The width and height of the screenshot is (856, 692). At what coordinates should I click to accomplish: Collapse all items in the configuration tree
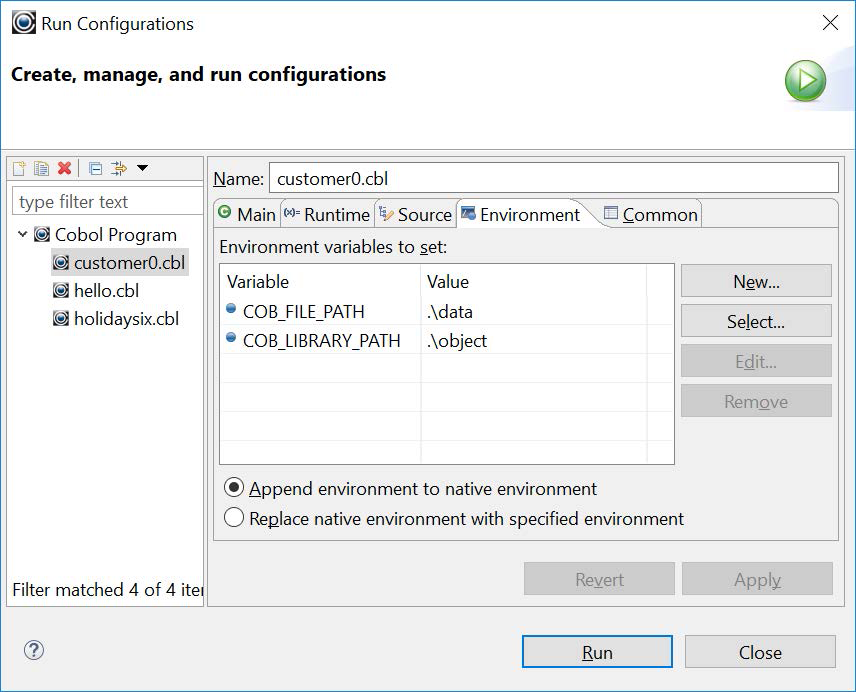click(96, 169)
